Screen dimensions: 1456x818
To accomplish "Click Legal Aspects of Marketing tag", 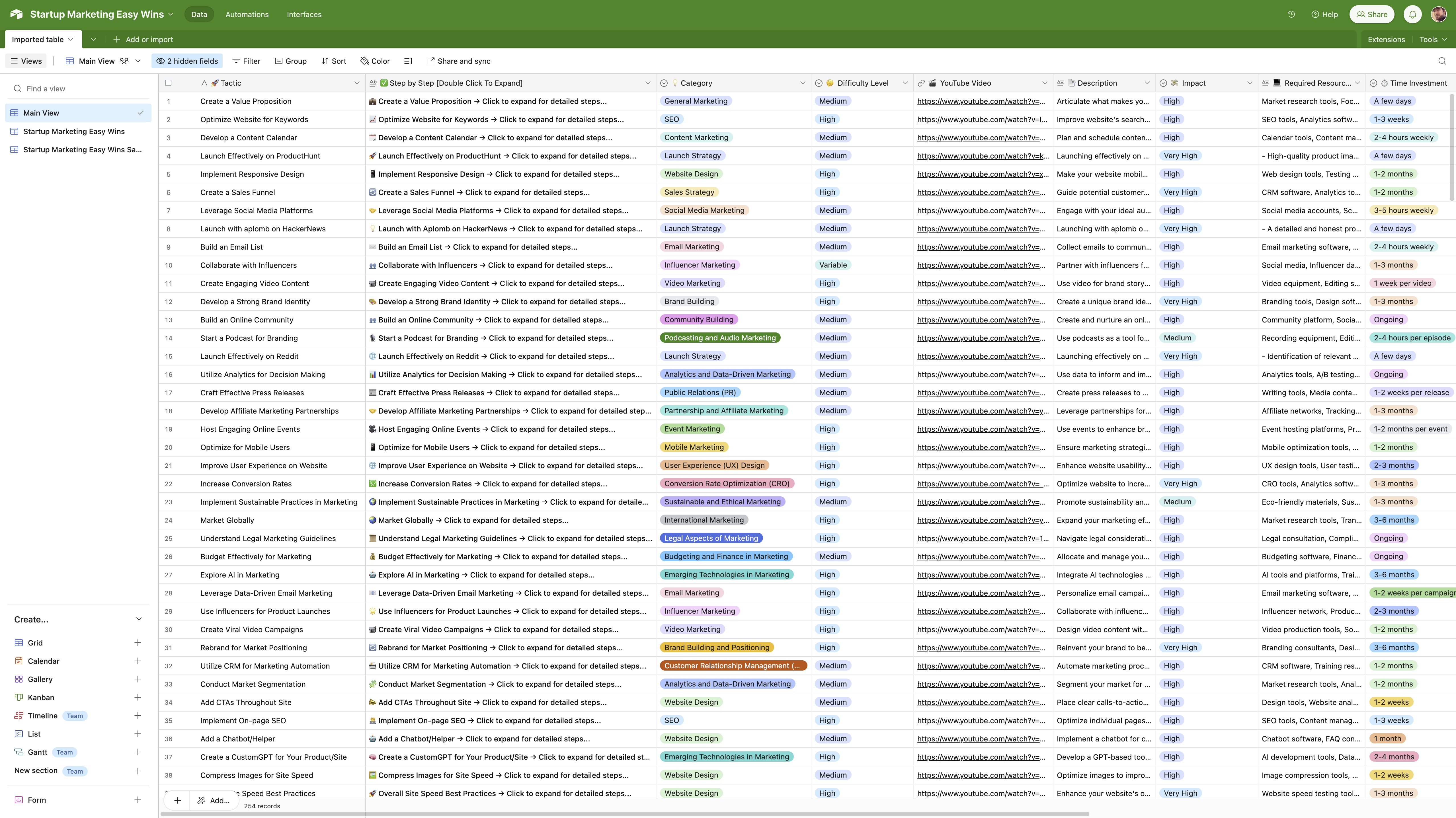I will (711, 539).
